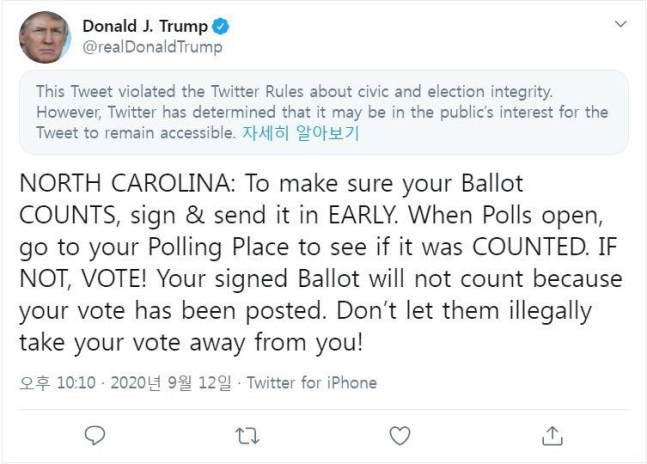Reply to the tweet via speech bubble icon
The width and height of the screenshot is (647, 464).
point(95,436)
